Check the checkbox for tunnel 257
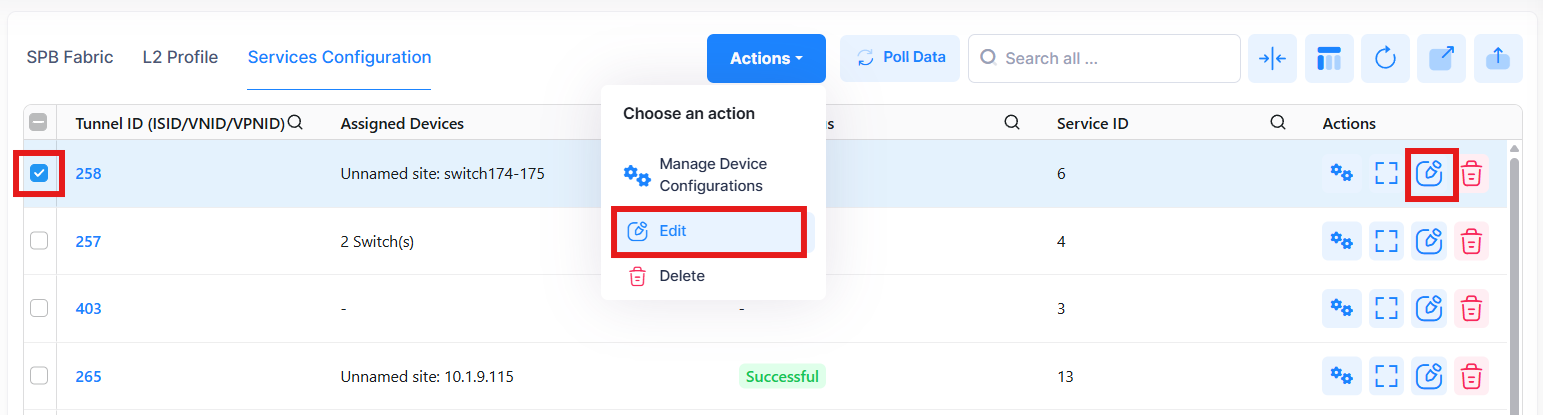This screenshot has height=415, width=1543. coord(39,241)
